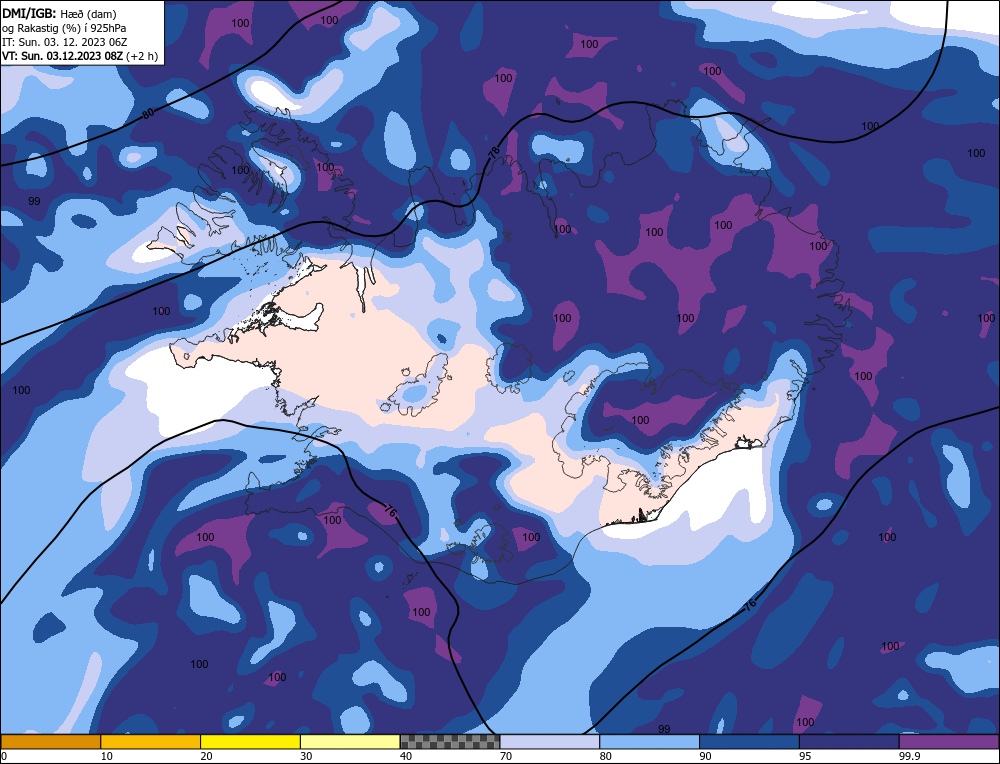
Task: Click the legend scale value '95'
Action: [x=805, y=756]
